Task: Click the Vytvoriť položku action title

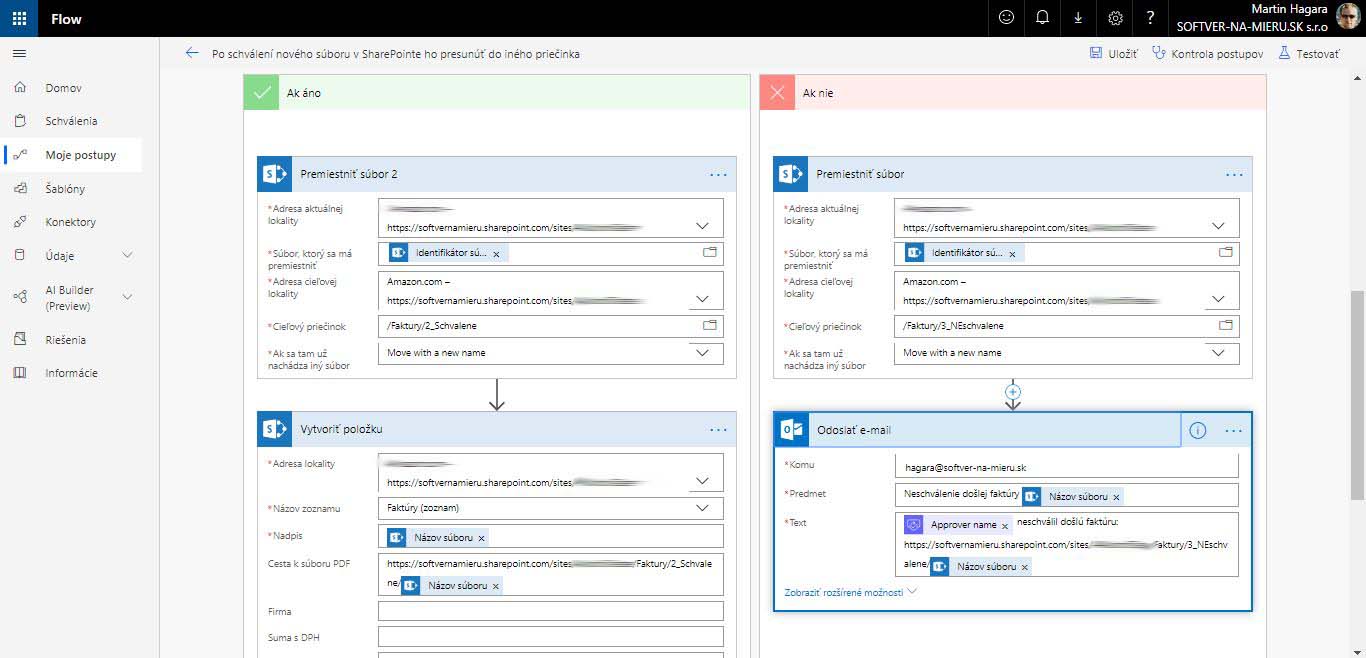Action: (x=341, y=430)
